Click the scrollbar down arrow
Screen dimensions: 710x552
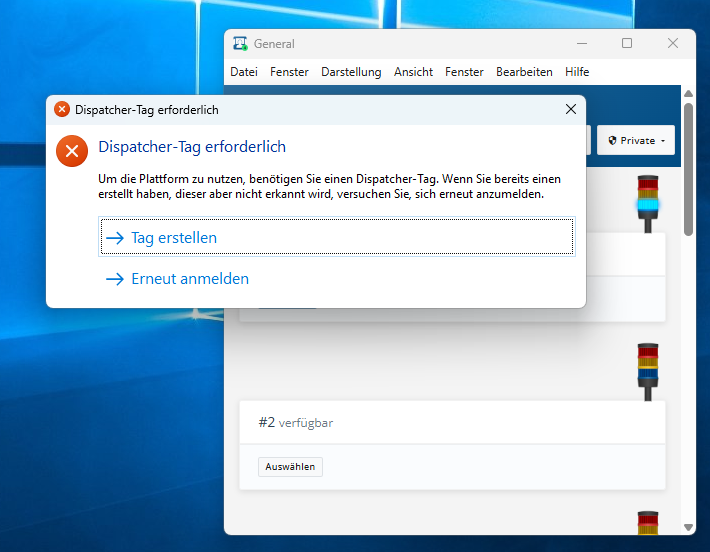[x=688, y=527]
